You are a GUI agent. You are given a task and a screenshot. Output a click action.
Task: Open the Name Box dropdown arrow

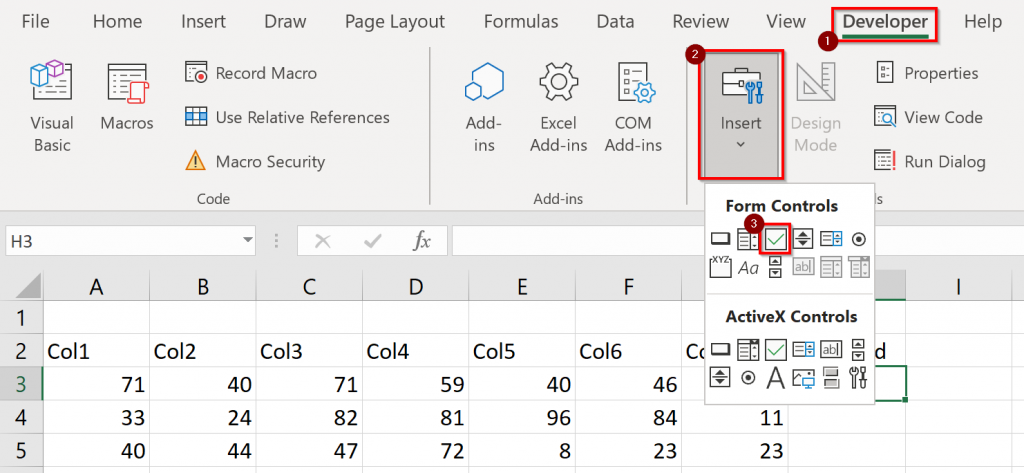(247, 240)
